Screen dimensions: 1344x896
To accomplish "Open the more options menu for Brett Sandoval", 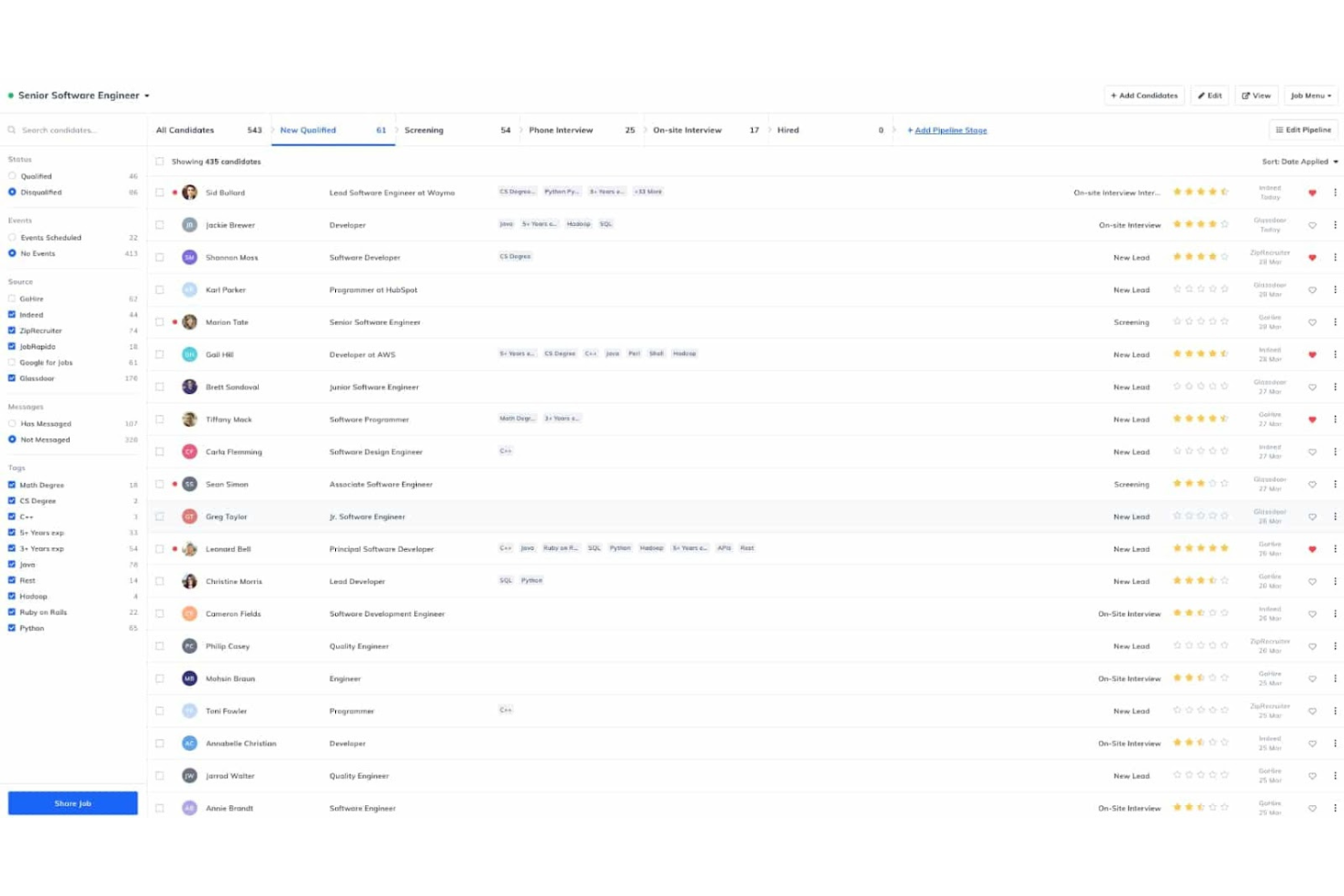I will click(x=1335, y=387).
